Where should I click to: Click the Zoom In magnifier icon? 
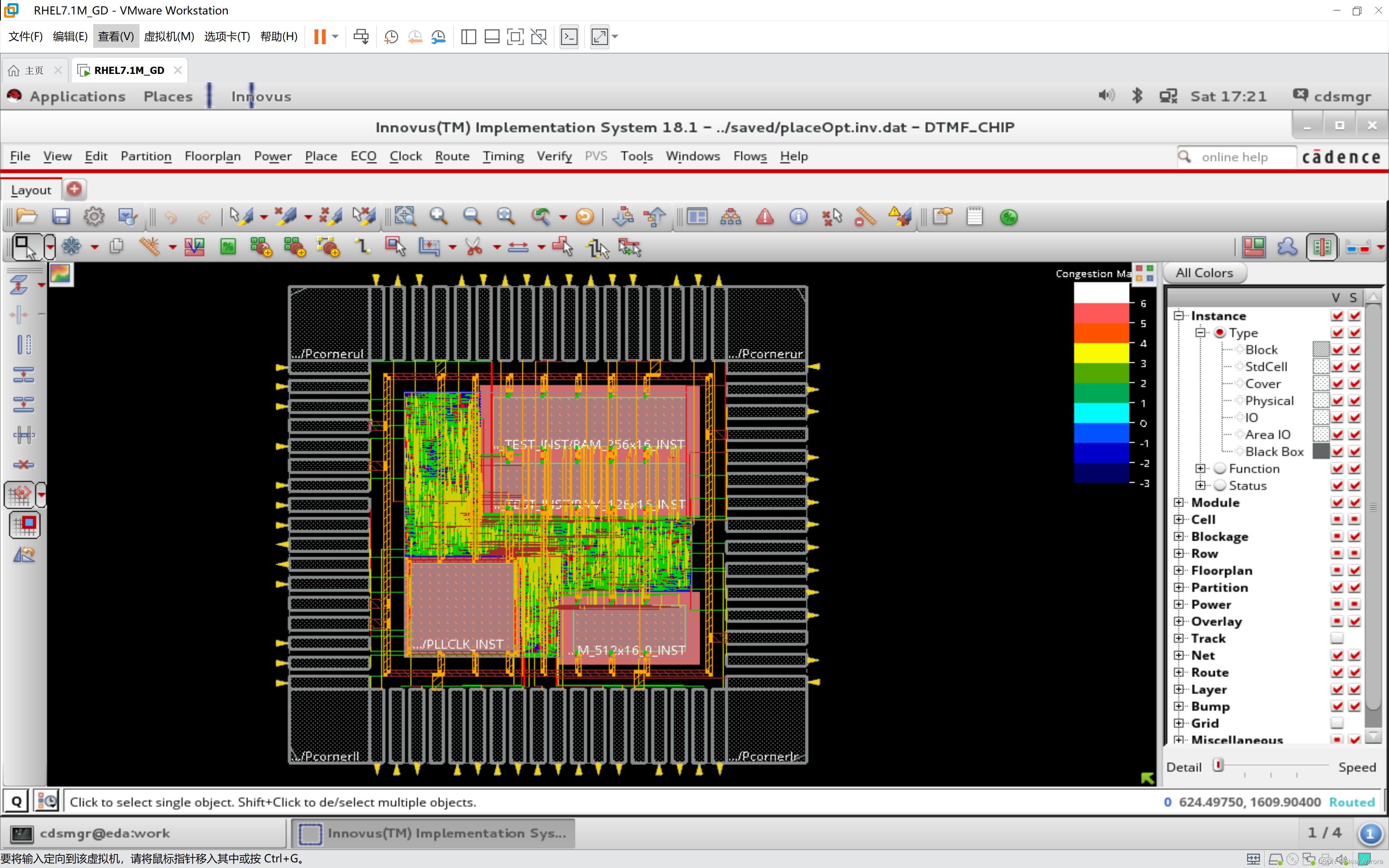pos(438,217)
